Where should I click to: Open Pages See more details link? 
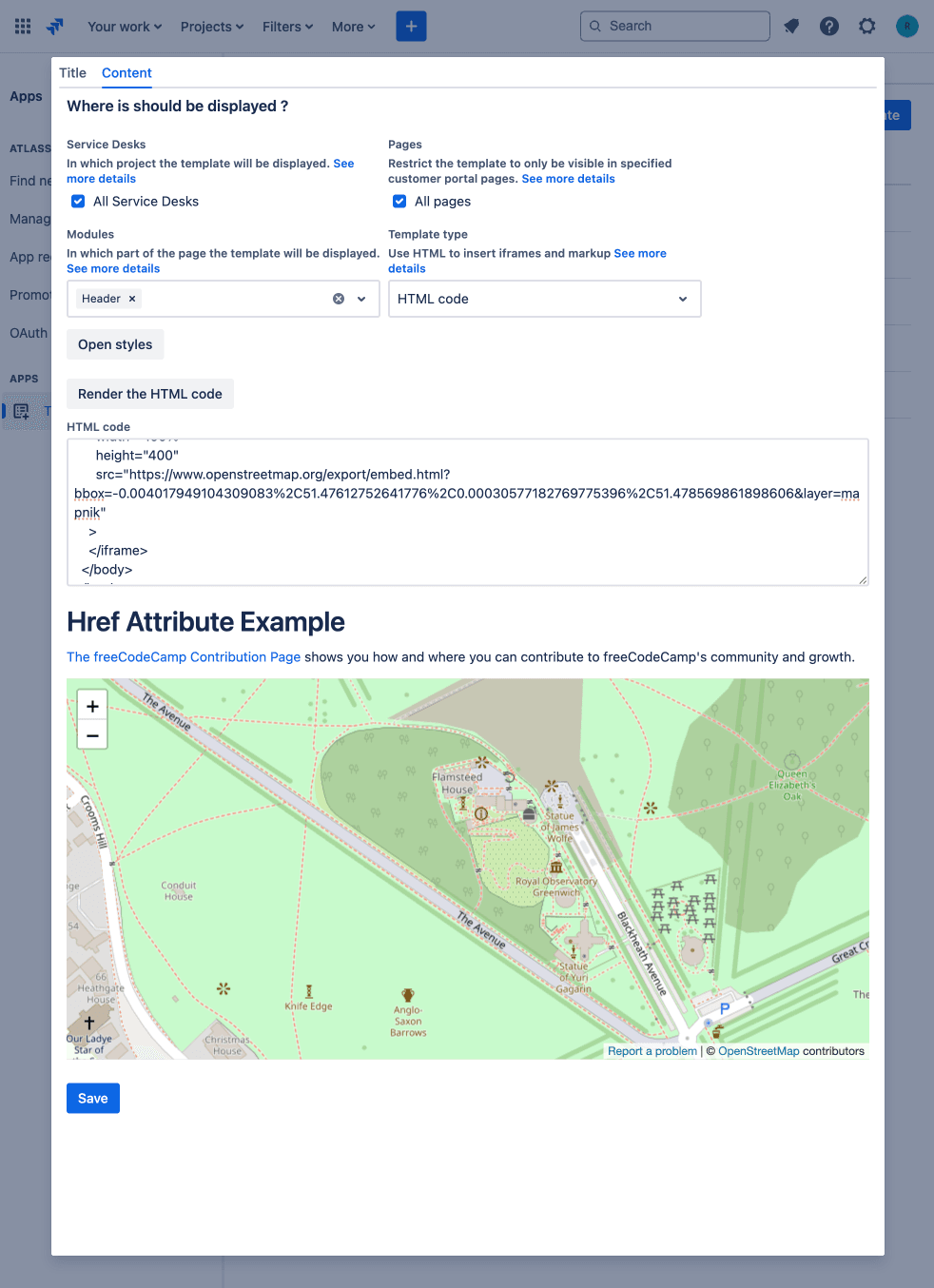pos(568,179)
